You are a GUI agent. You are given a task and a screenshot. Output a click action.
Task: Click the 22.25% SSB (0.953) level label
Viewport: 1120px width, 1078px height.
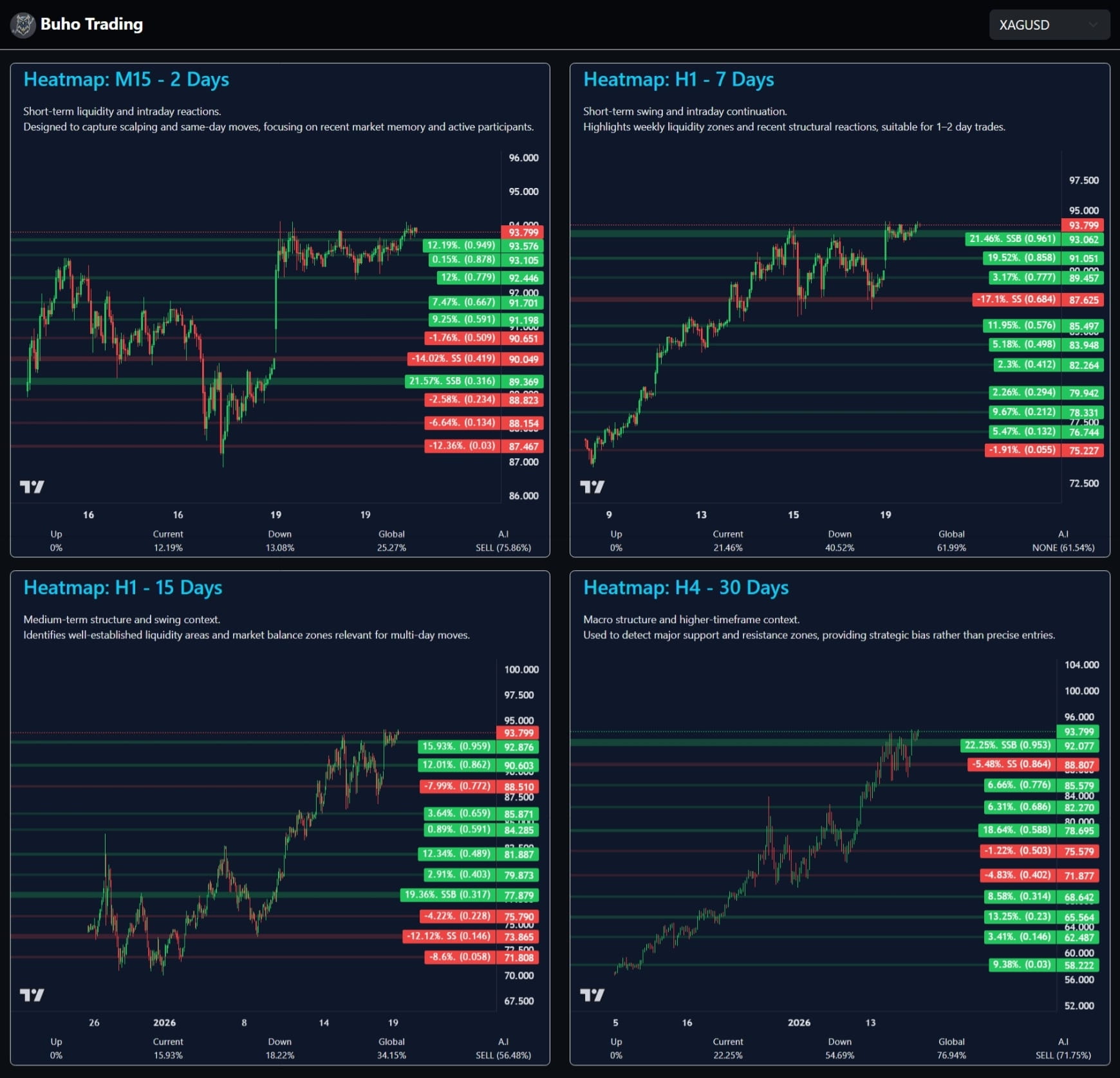tap(1007, 745)
